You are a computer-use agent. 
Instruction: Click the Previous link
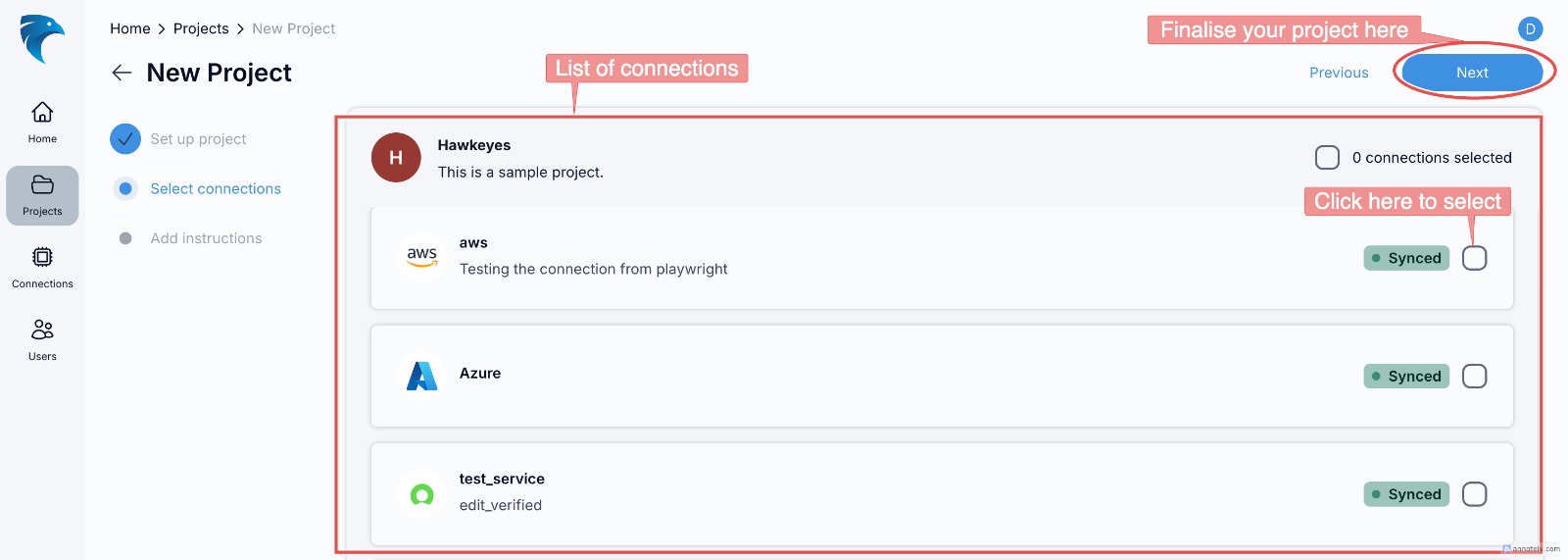point(1339,73)
